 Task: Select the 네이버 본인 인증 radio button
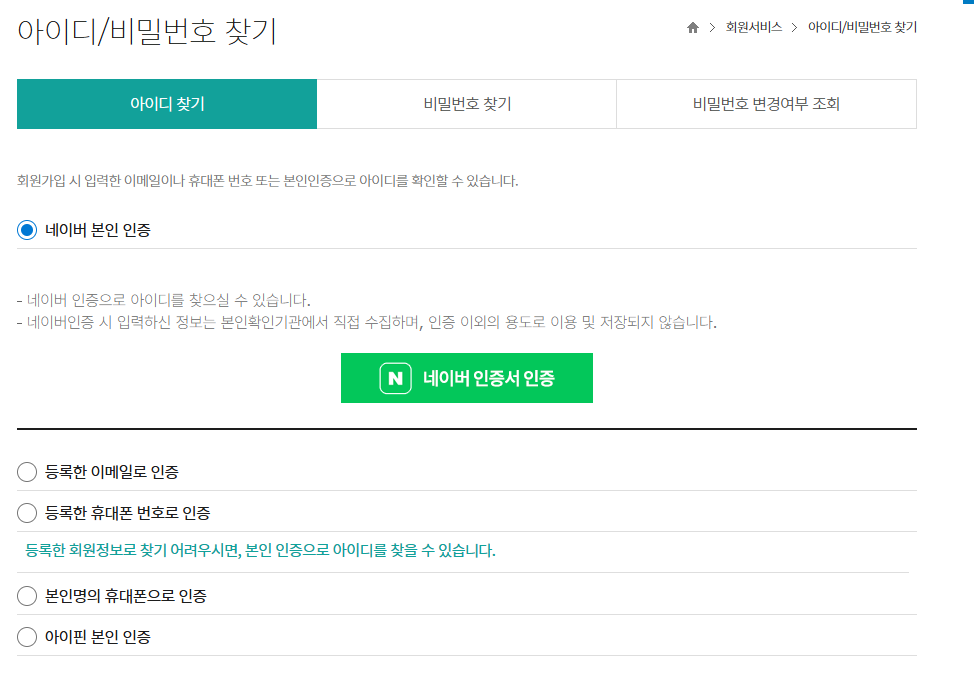click(27, 230)
